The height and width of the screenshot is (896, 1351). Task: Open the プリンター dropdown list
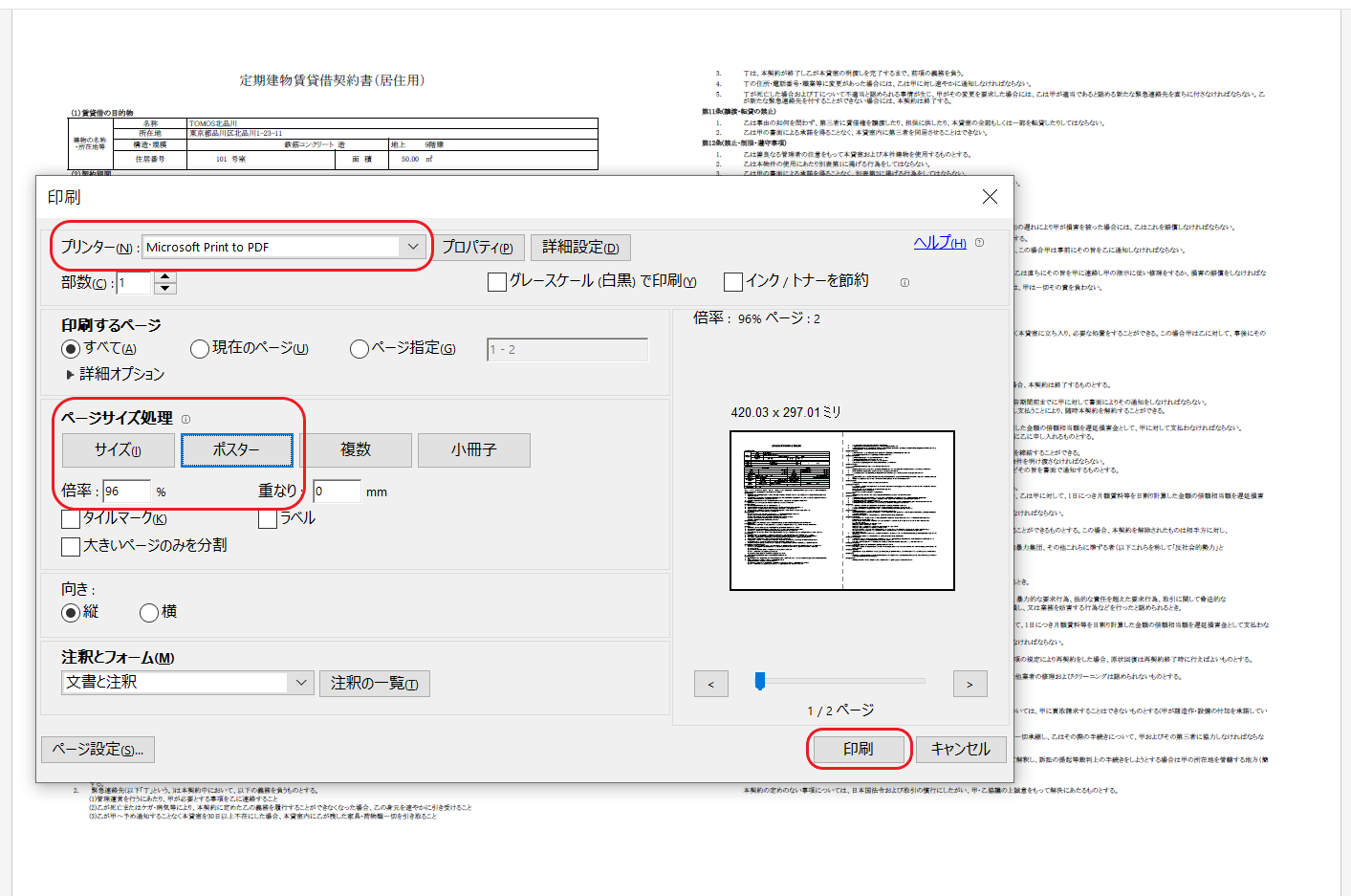[412, 247]
